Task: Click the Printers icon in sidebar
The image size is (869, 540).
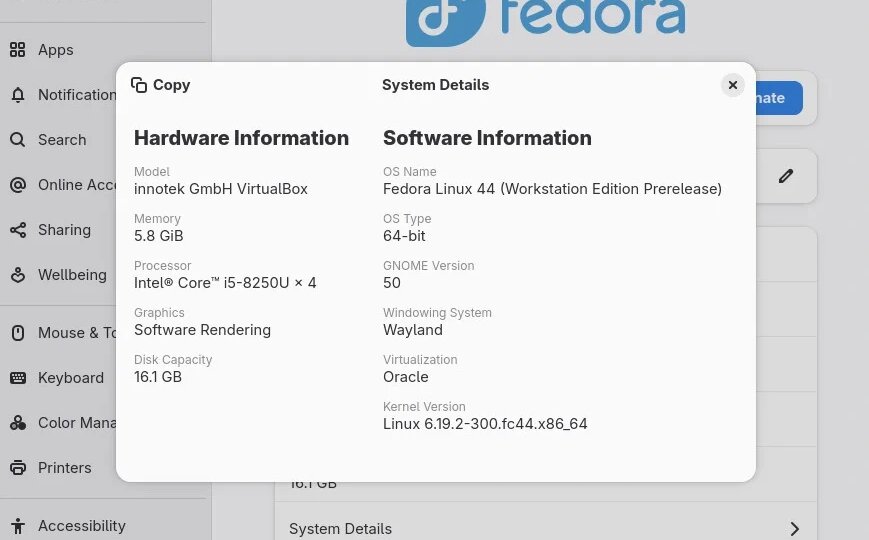Action: point(18,468)
